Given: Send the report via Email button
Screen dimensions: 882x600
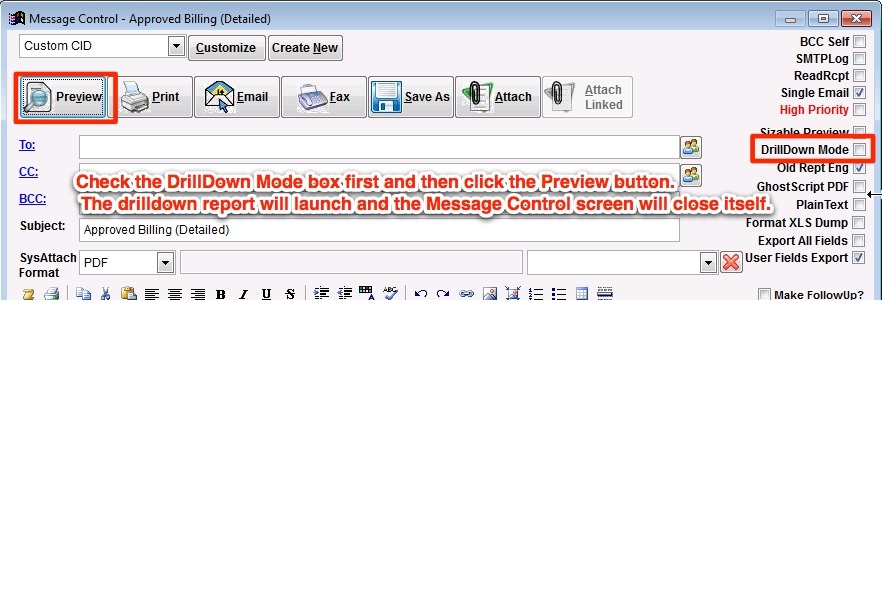Looking at the screenshot, I should click(x=236, y=97).
